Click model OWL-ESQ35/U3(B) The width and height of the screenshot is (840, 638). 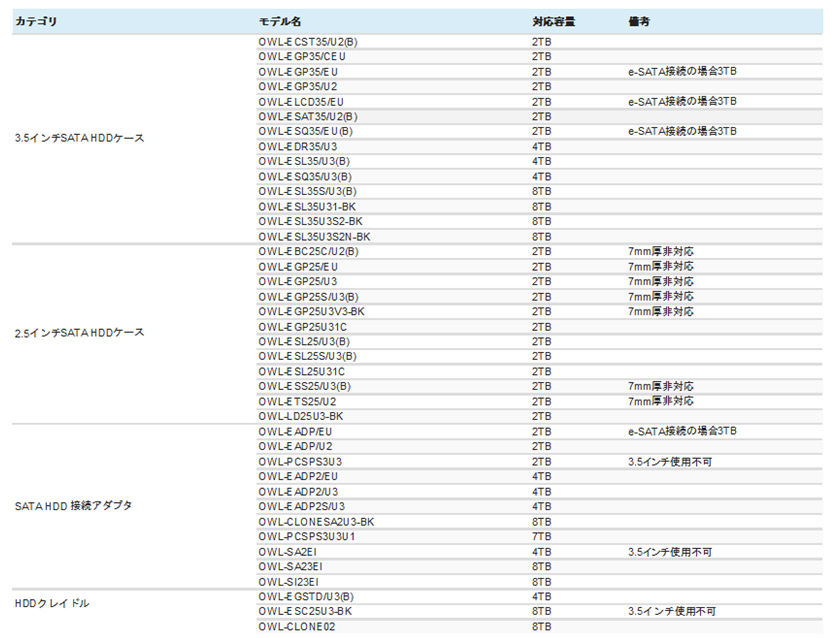(x=305, y=177)
